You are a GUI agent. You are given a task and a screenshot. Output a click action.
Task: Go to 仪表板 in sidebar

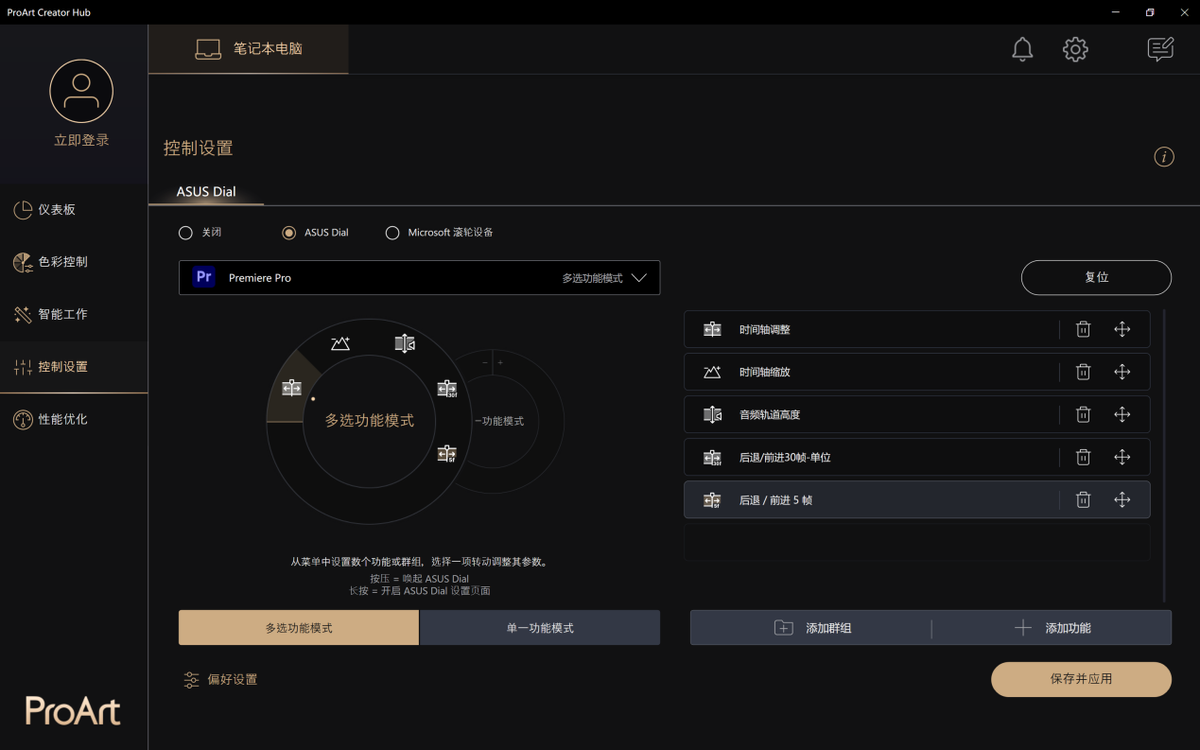pyautogui.click(x=74, y=210)
